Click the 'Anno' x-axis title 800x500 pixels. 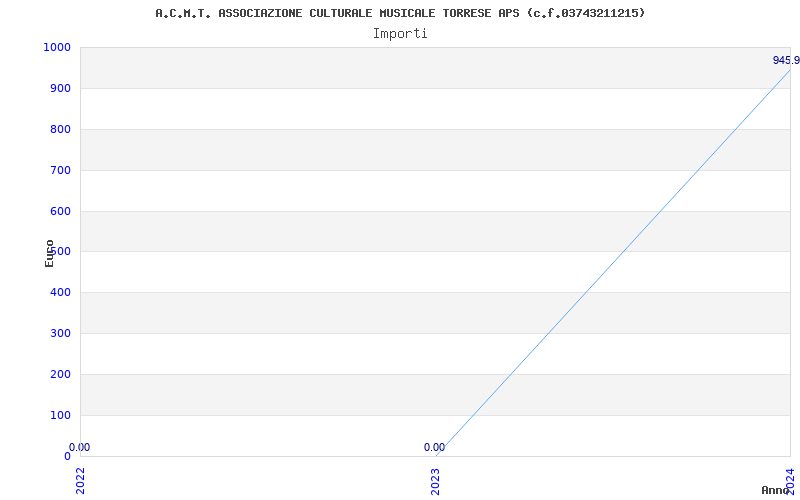click(776, 490)
